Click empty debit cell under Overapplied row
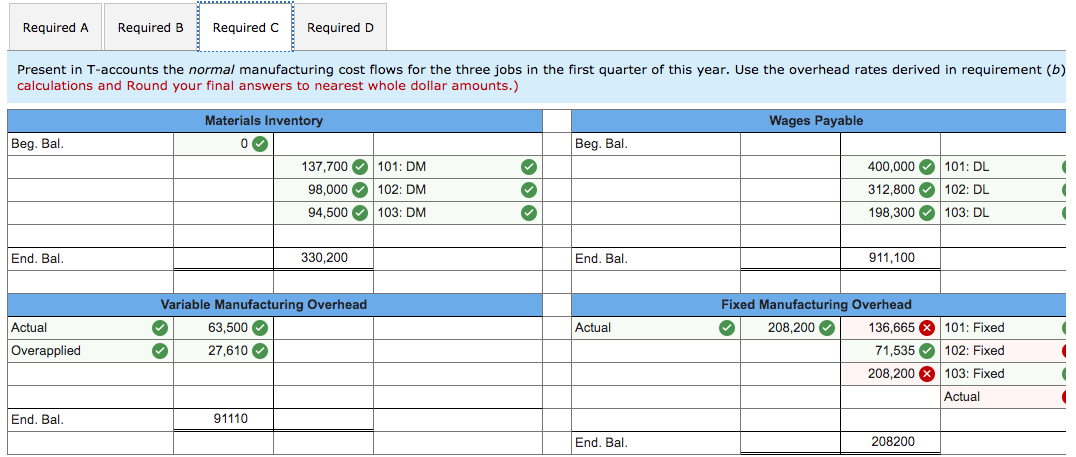This screenshot has width=1076, height=457. click(223, 374)
